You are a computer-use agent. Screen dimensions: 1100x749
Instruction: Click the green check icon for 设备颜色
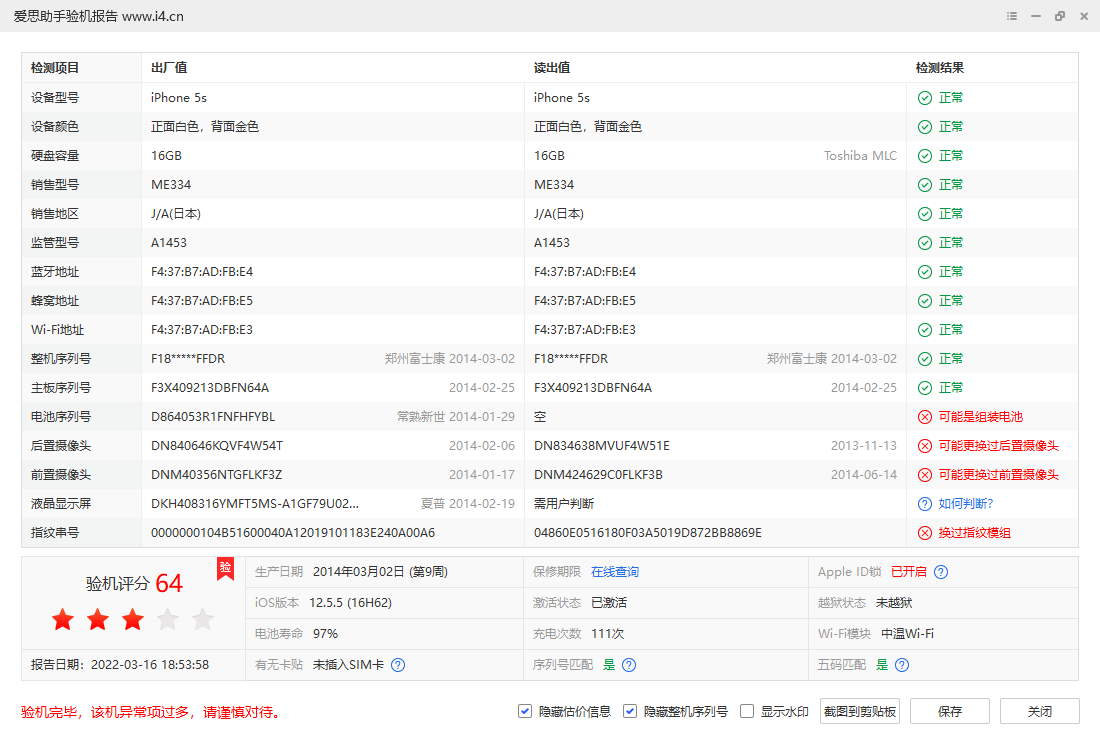925,127
